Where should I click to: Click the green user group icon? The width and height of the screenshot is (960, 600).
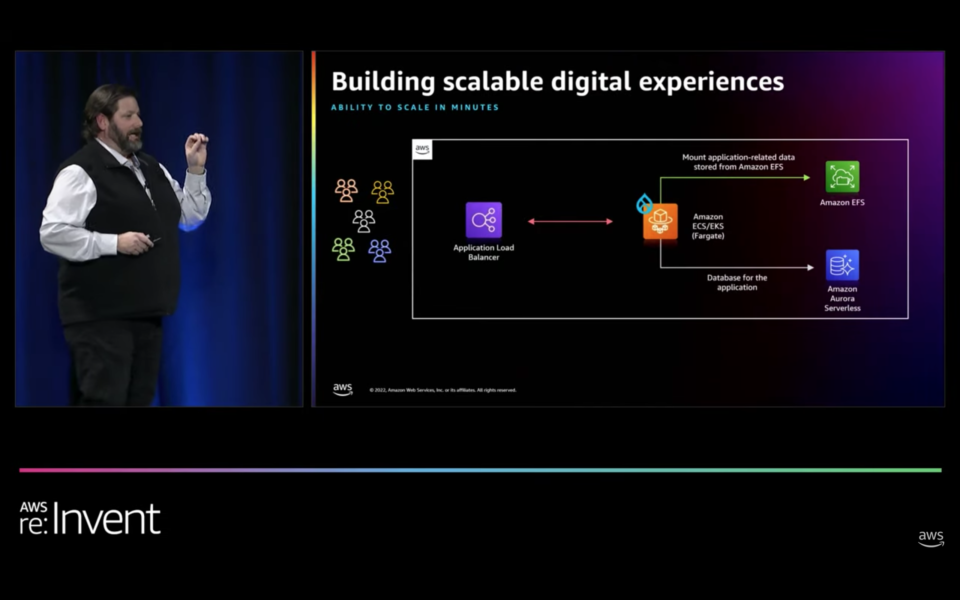pos(343,250)
